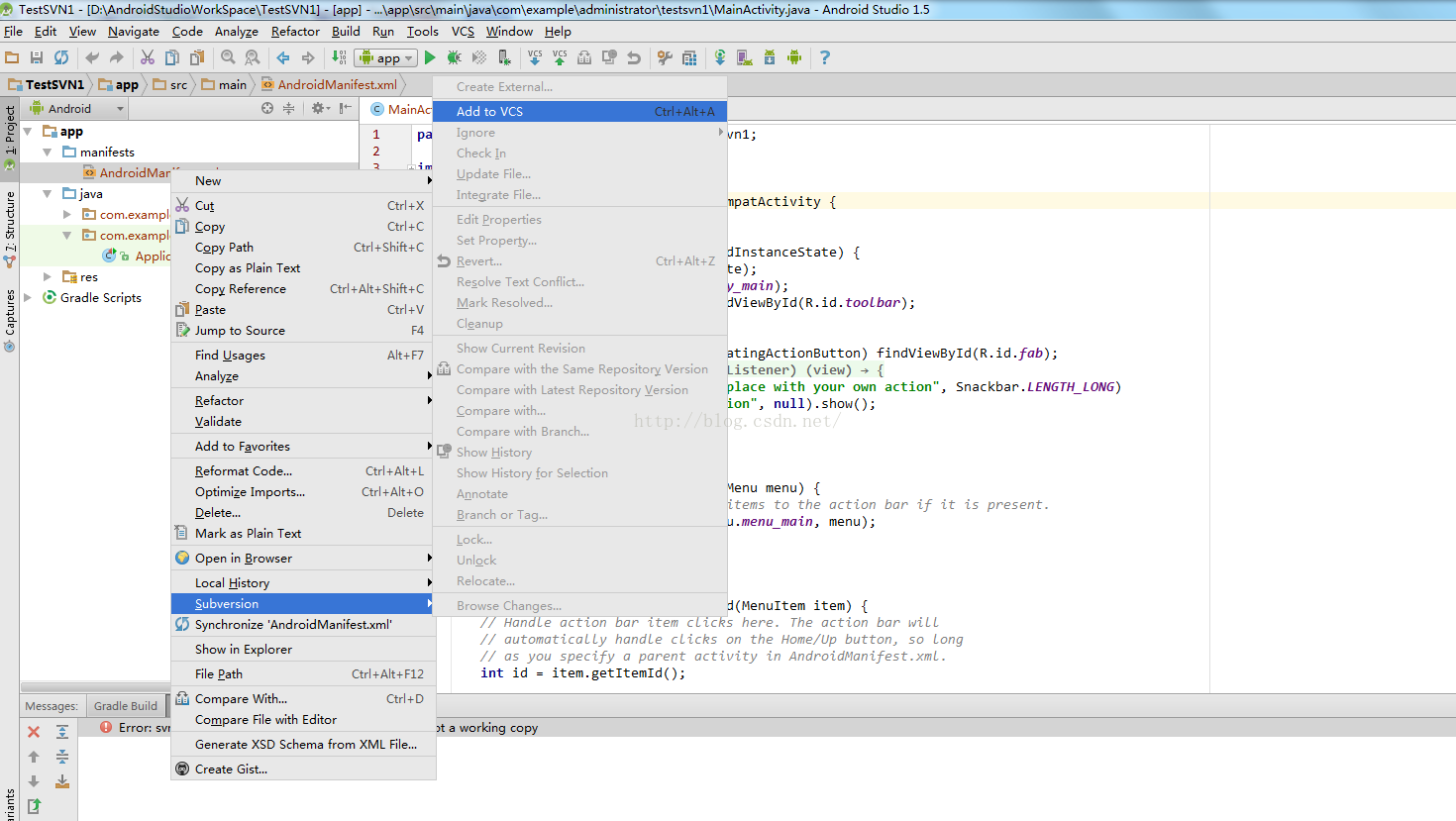Select Gradle Scripts in project tree
The image size is (1456, 821).
[x=100, y=297]
